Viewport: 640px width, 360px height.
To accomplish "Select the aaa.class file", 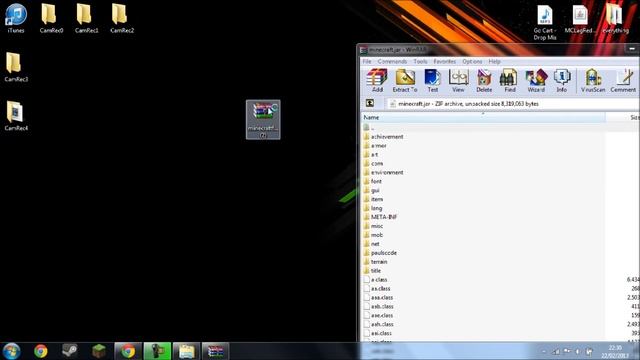I will pos(378,298).
